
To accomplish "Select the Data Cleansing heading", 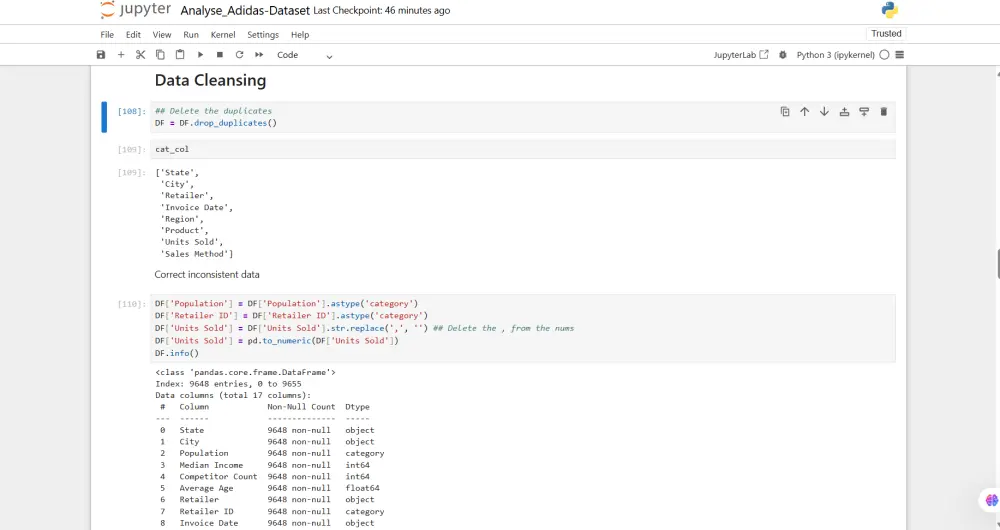I will (210, 80).
